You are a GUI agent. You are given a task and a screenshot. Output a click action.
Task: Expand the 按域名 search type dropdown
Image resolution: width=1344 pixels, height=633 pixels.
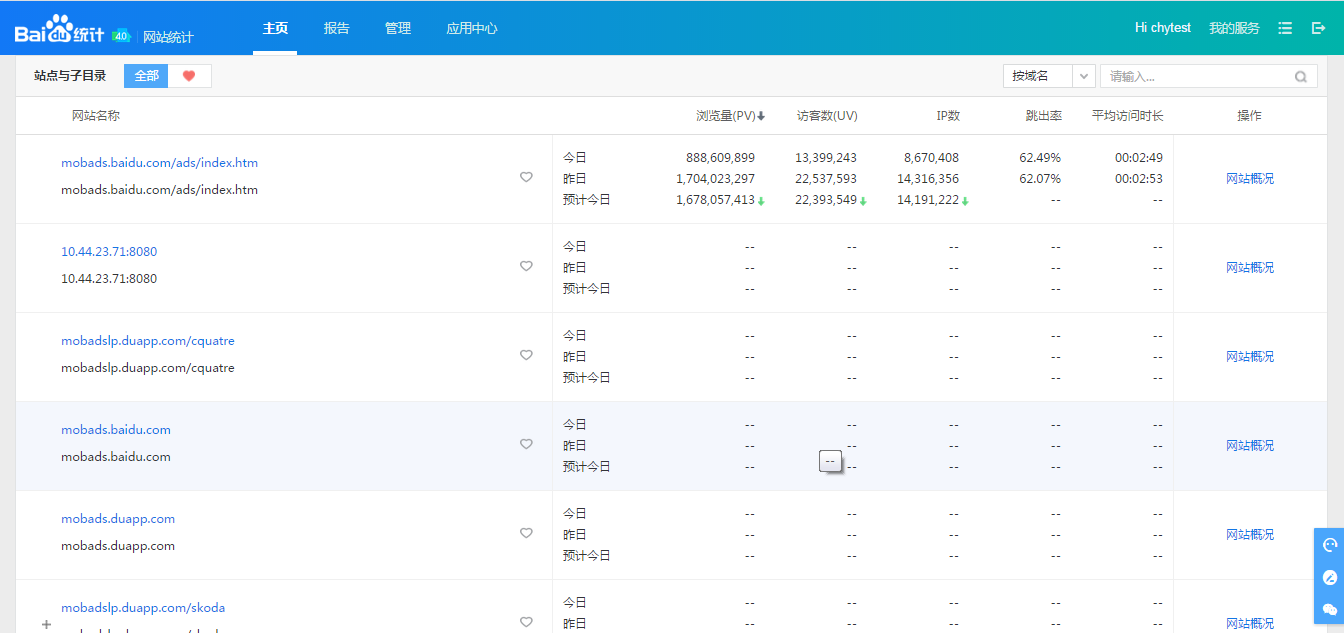click(x=1084, y=76)
